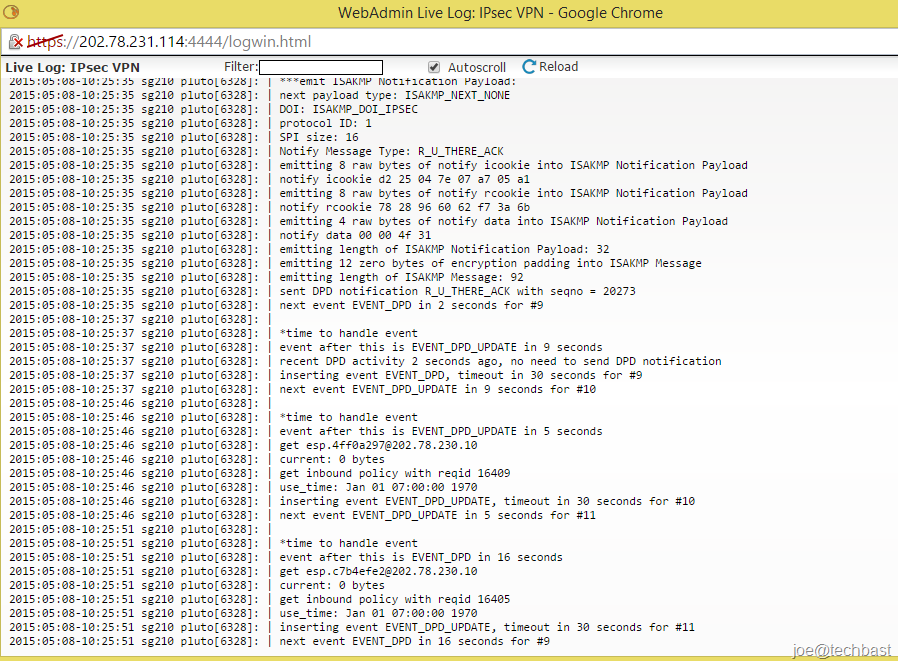This screenshot has height=661, width=898.
Task: Click line 'inserting event EVENT_DPD_UPDATE, timeout in 30 seconds for #11'
Action: click(x=487, y=627)
